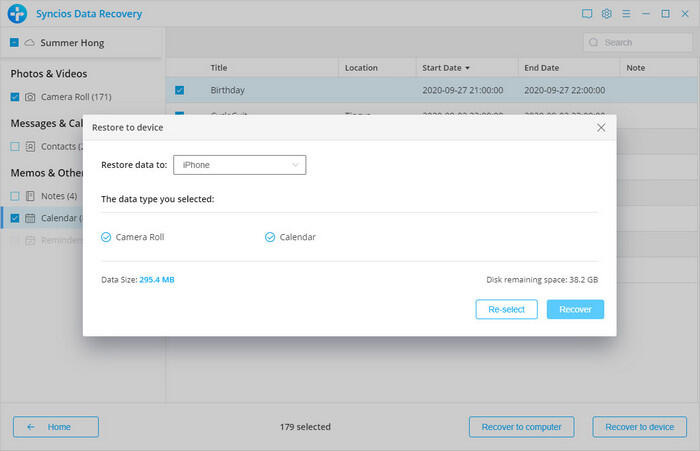Viewport: 700px width, 451px height.
Task: Open the settings gear icon
Action: (x=606, y=14)
